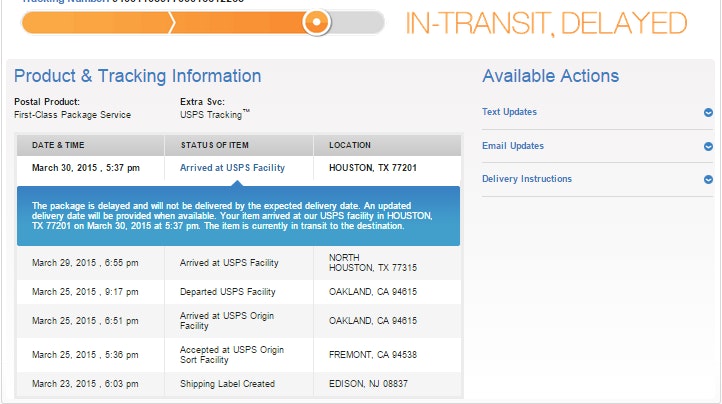Click the blue delay notice message box
The width and height of the screenshot is (722, 404).
238,215
